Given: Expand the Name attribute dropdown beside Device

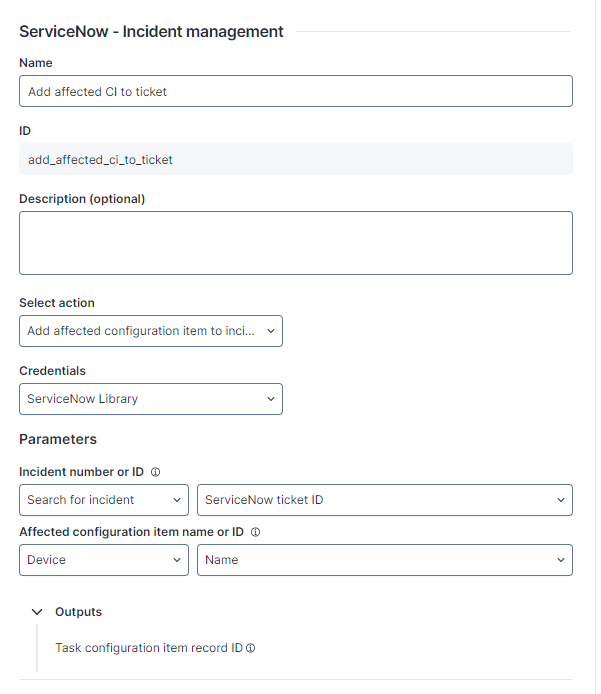Looking at the screenshot, I should 385,560.
